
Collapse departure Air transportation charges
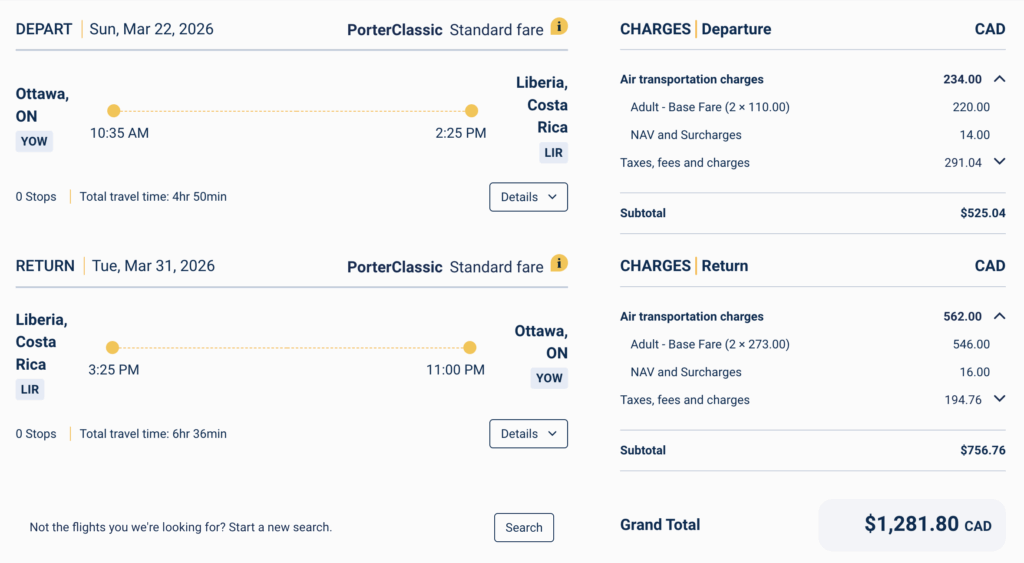(x=999, y=79)
